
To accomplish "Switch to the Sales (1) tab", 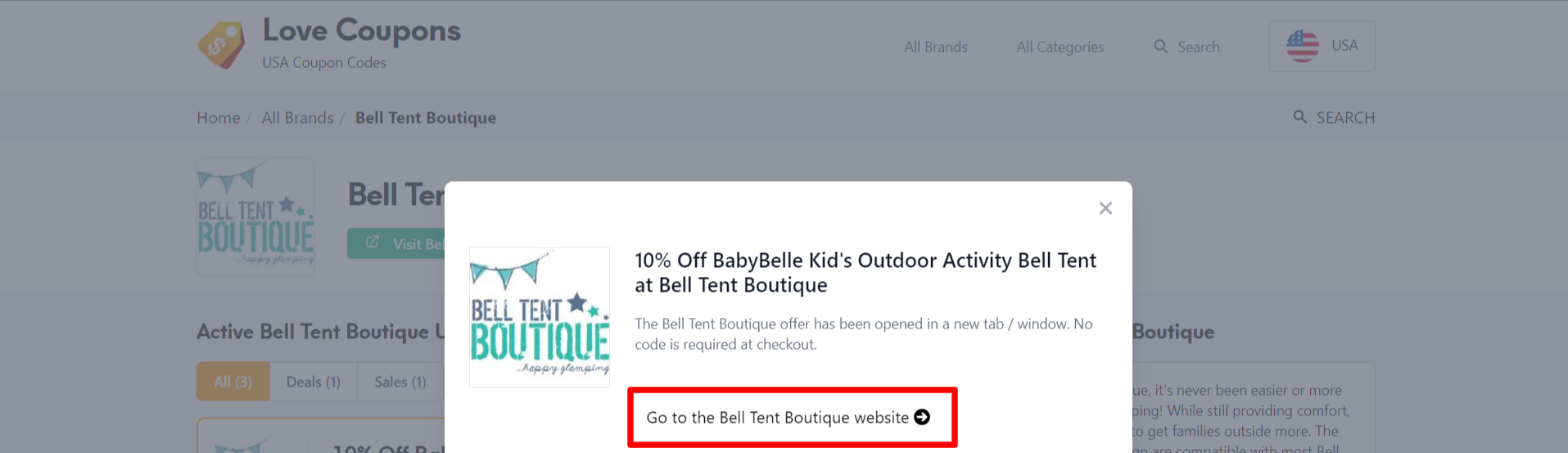I will [400, 382].
